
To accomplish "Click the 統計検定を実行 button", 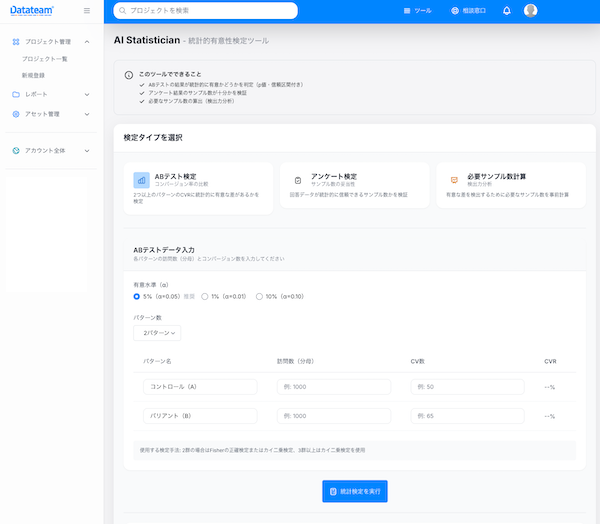I will coord(354,491).
